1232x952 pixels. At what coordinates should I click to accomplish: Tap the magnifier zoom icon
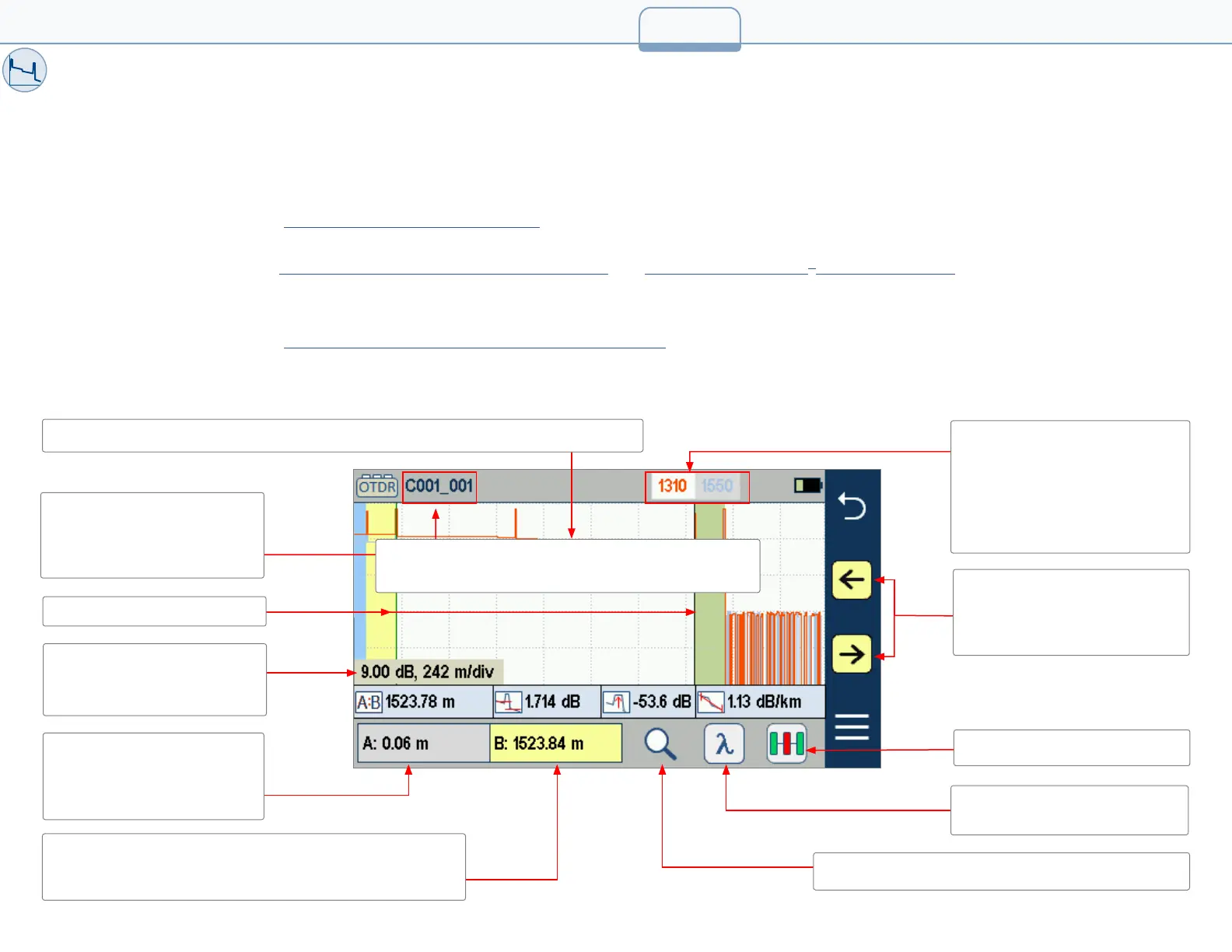point(660,744)
